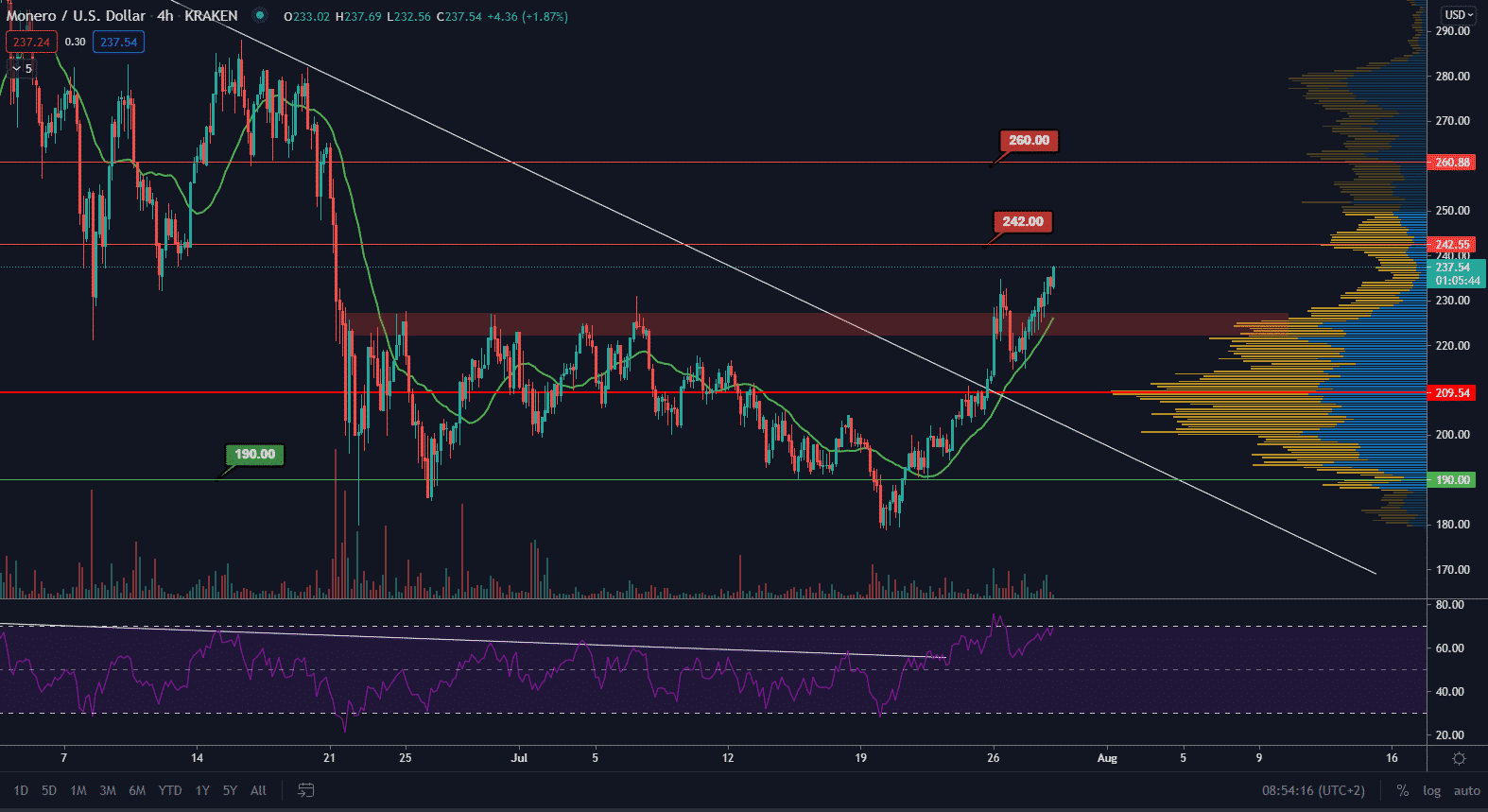This screenshot has width=1488, height=812.
Task: Click the market status indicator beside KRAKEN
Action: click(x=260, y=16)
